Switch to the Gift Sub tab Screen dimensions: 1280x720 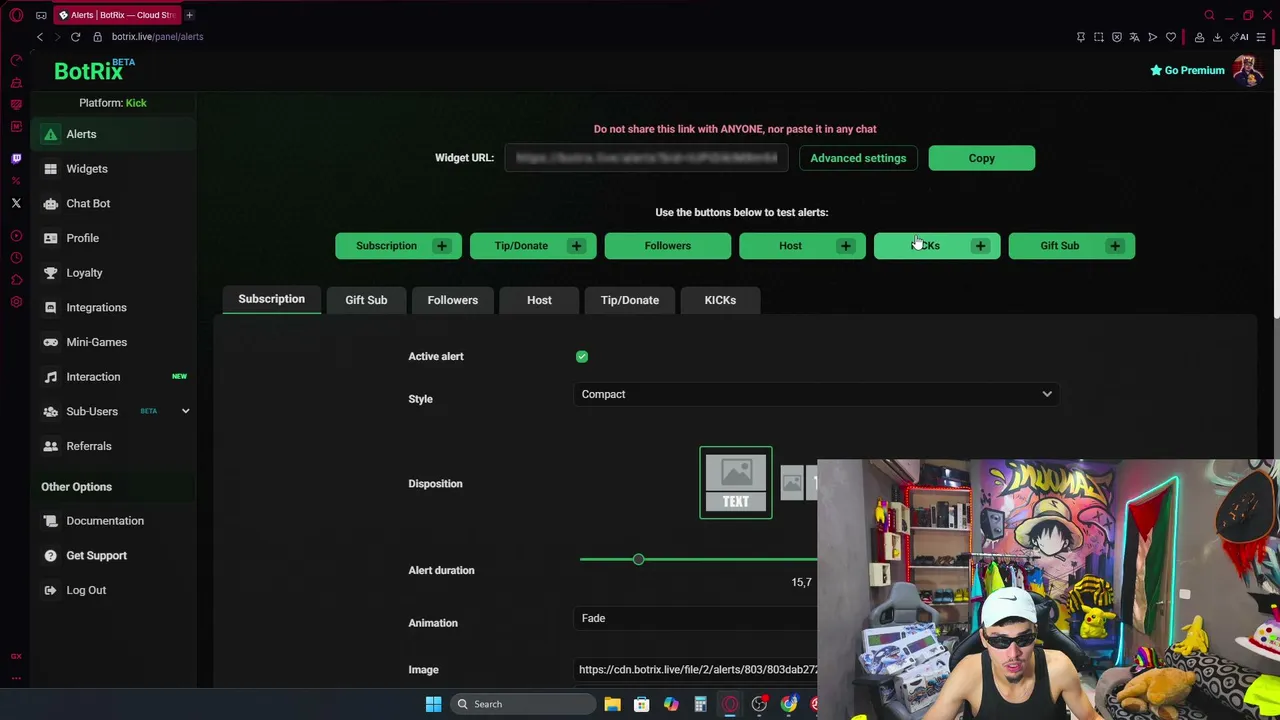pos(366,300)
